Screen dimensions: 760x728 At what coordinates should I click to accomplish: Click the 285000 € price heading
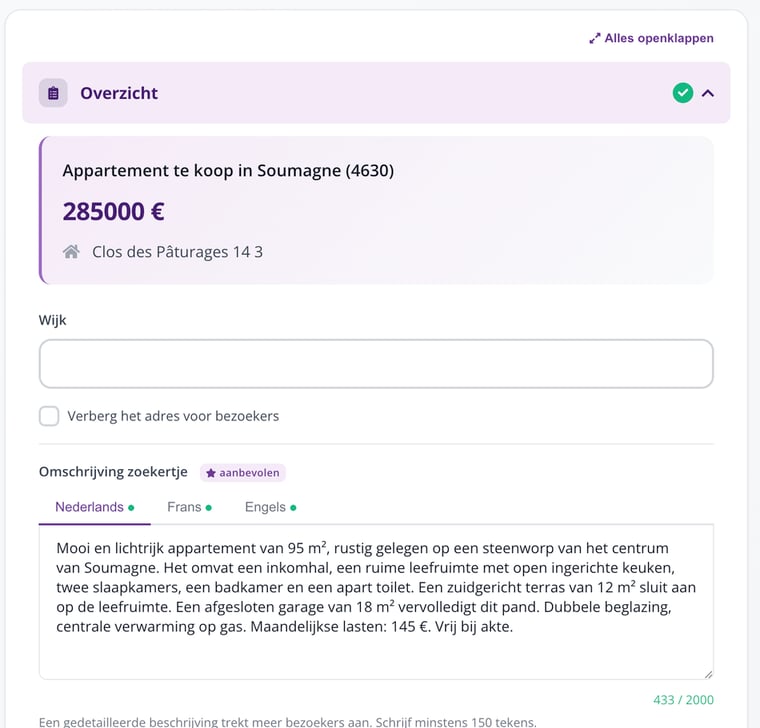pyautogui.click(x=113, y=212)
